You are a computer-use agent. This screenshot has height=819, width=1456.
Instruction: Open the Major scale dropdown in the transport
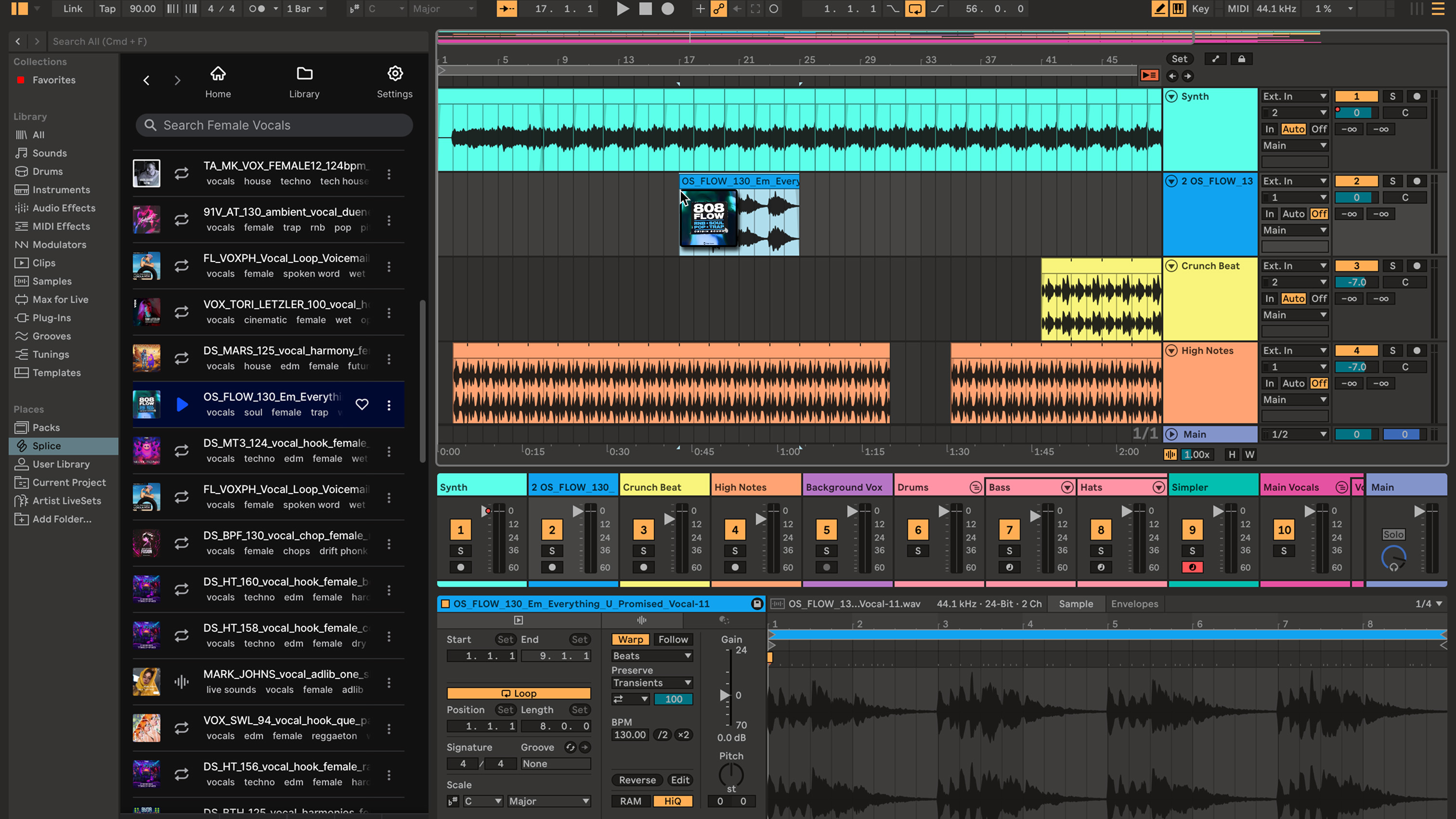442,9
